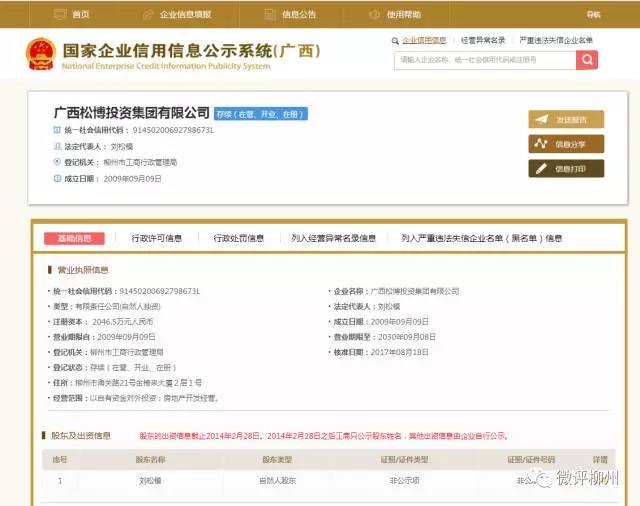Click the site title 国家企业信用信息公示系统(广西)
The height and width of the screenshot is (506, 640).
[x=191, y=51]
